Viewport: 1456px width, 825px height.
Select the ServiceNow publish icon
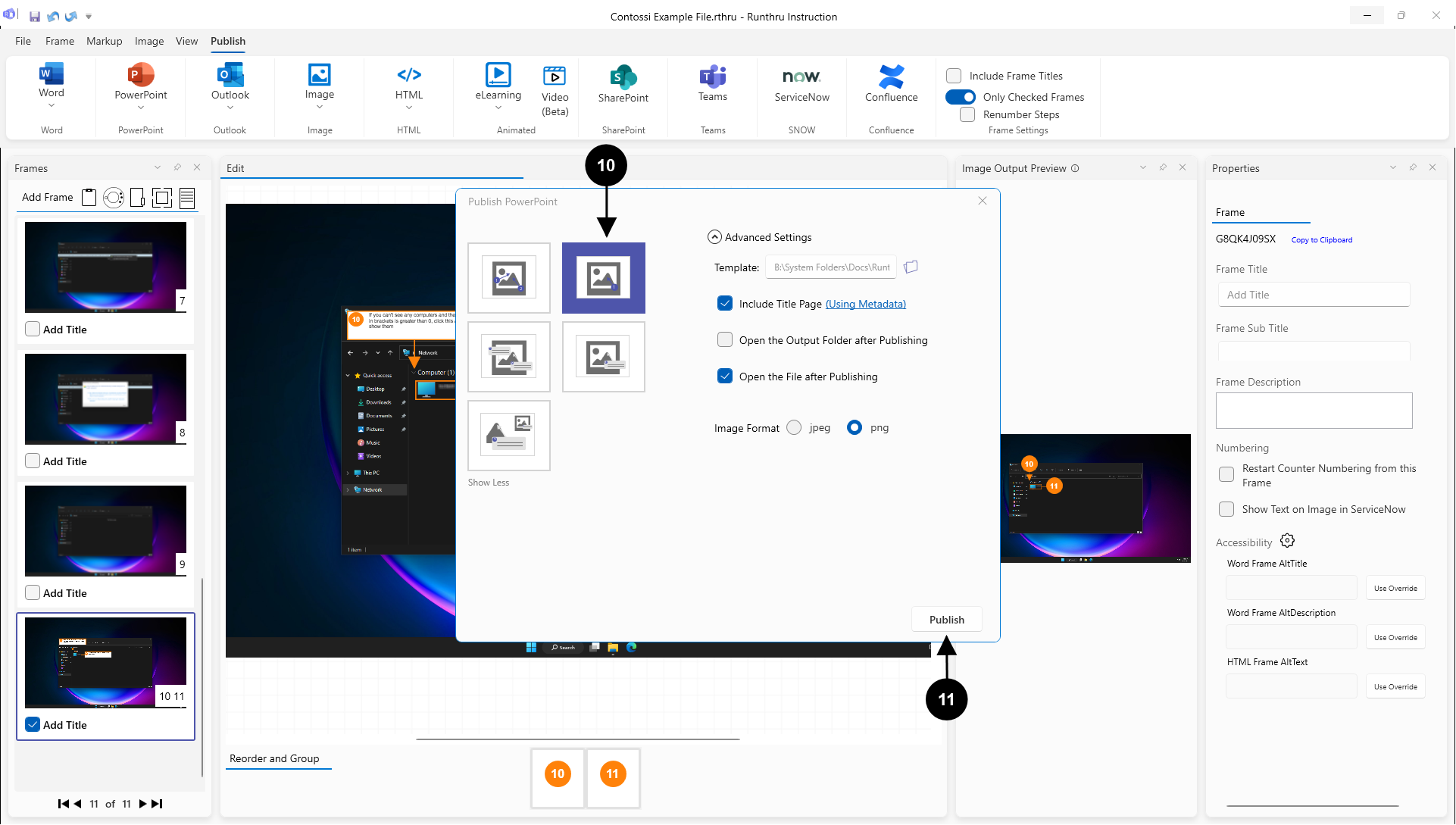[801, 77]
